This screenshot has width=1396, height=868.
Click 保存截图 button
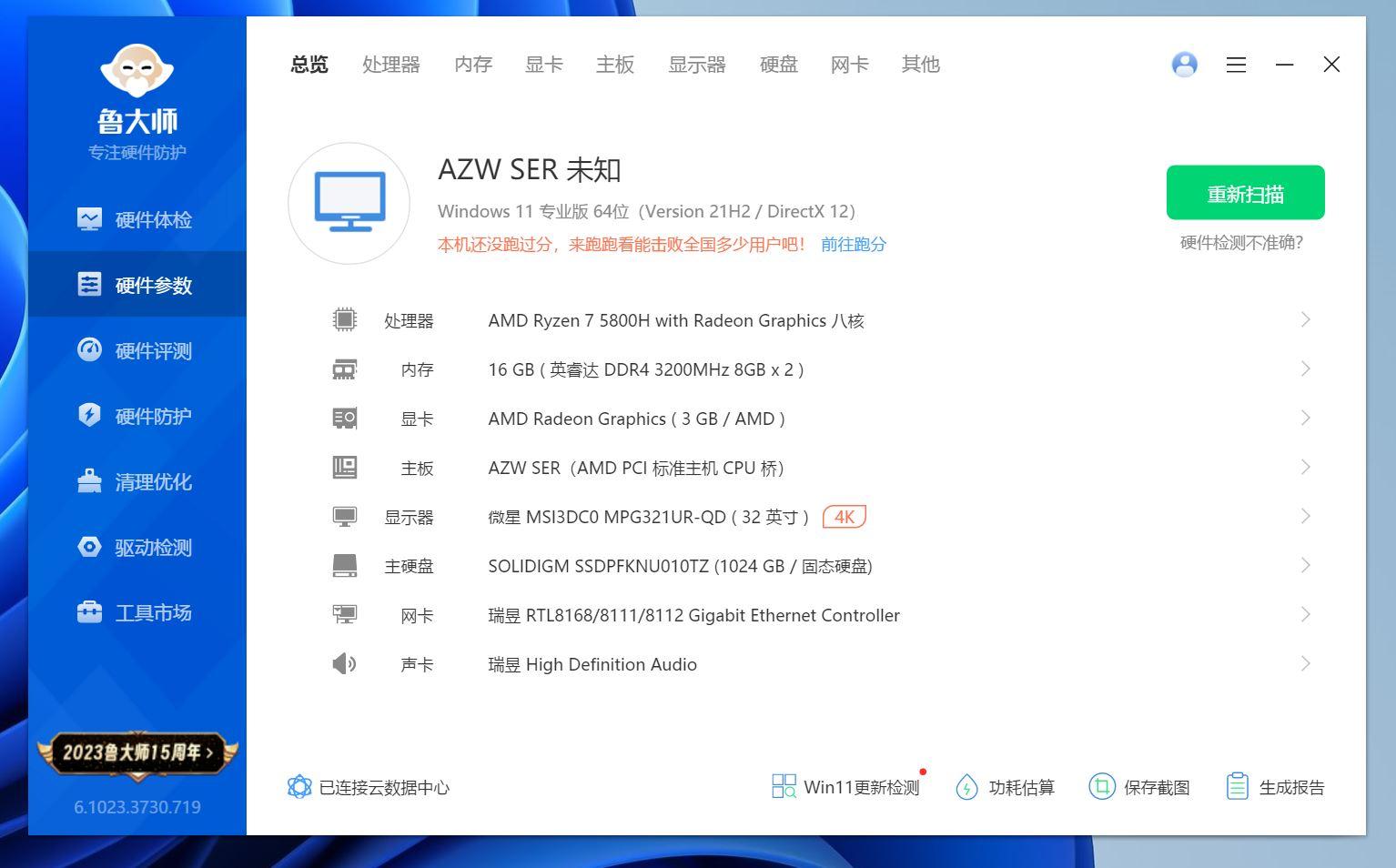pos(1139,787)
